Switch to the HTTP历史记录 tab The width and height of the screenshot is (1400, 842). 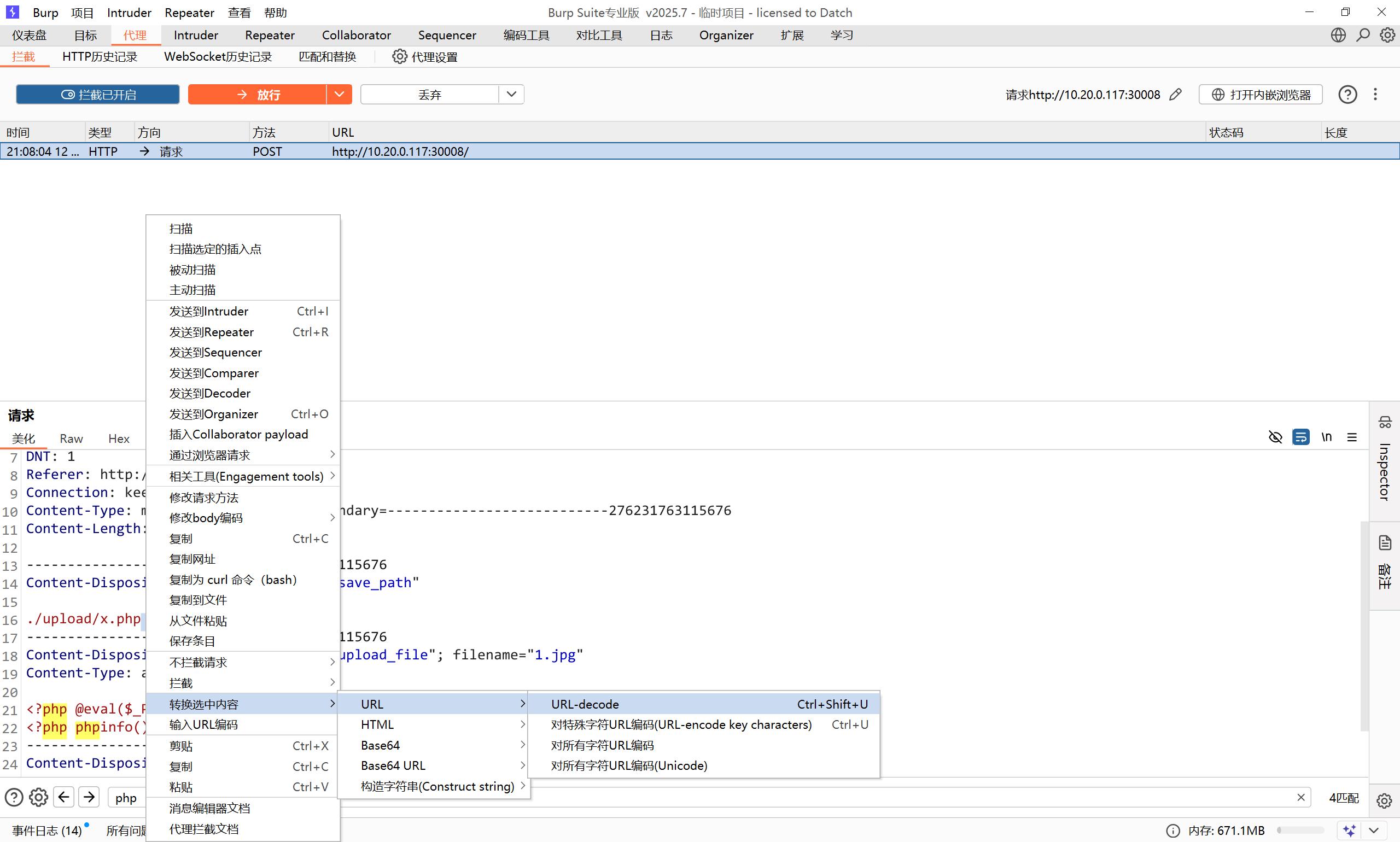pos(100,57)
